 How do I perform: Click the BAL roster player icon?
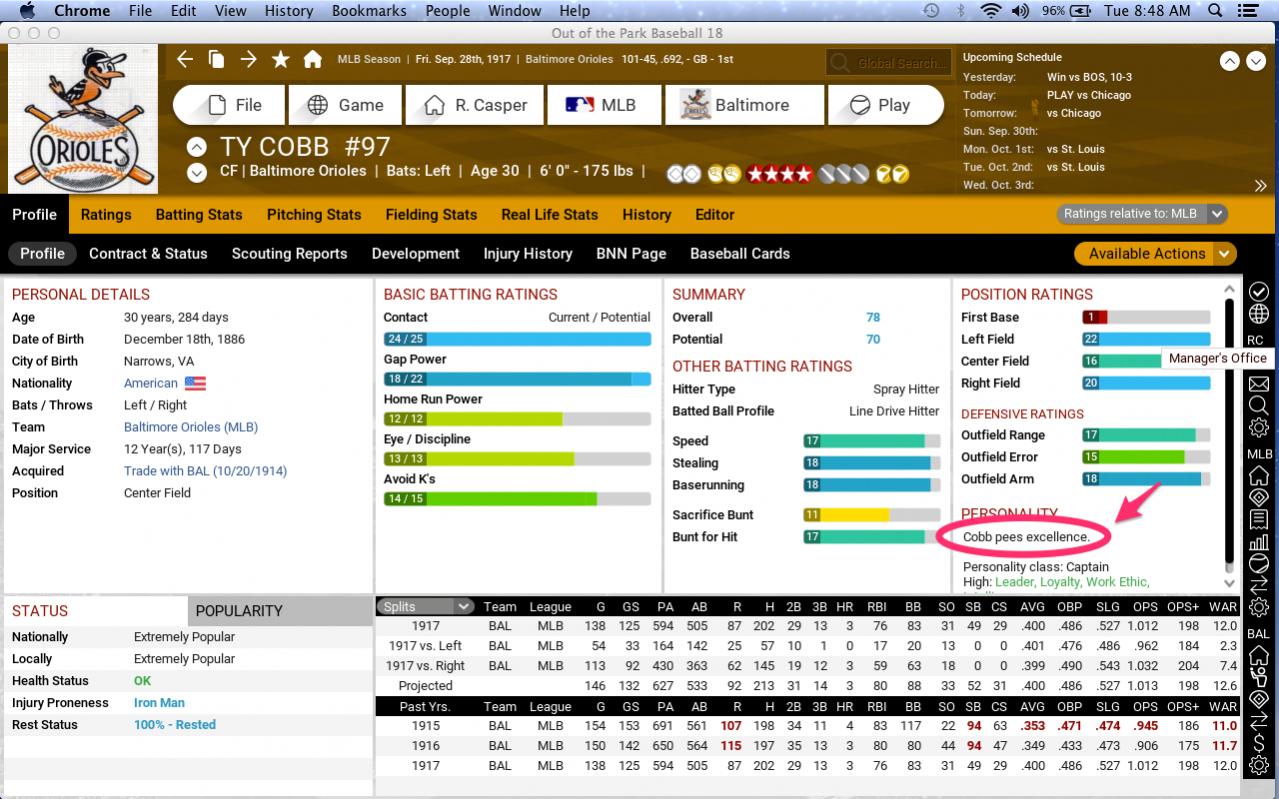[1259, 677]
